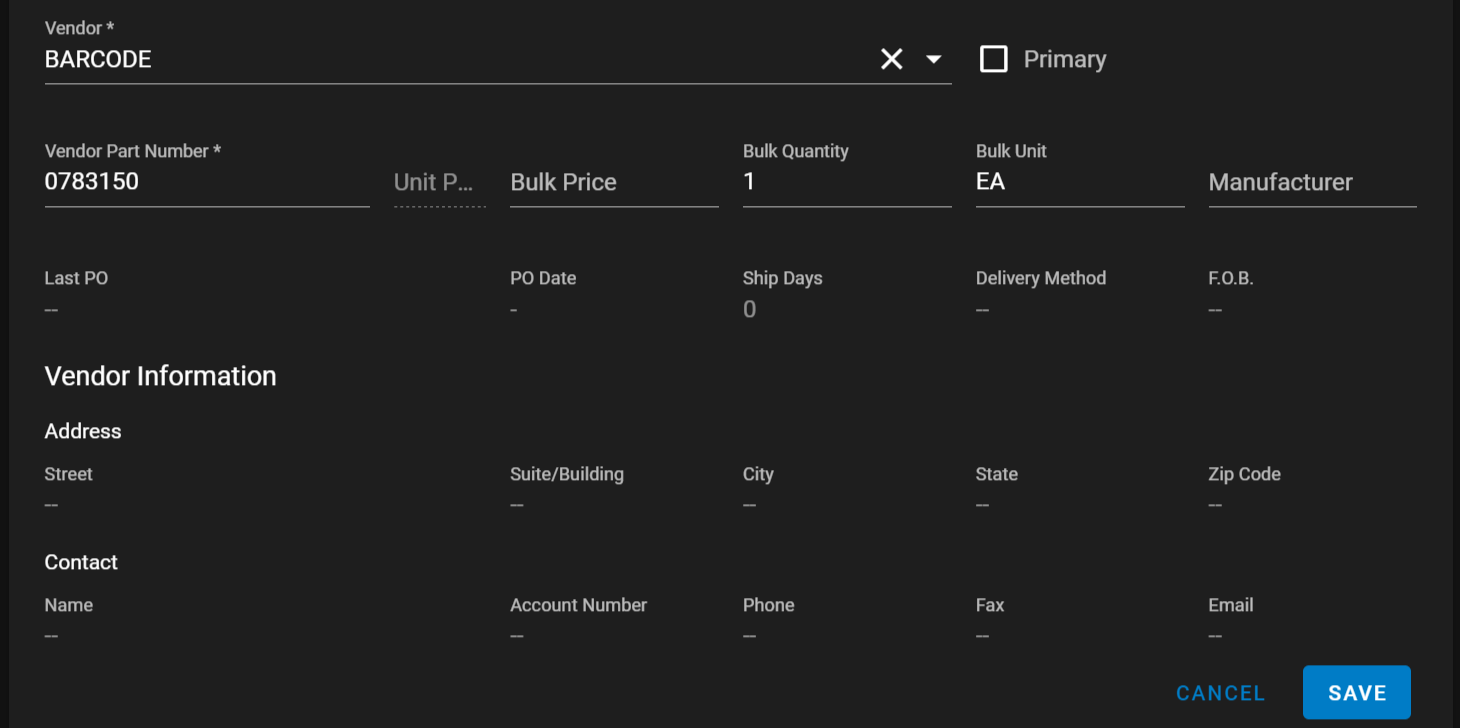
Task: Focus the Manufacturer input field
Action: pos(1311,183)
